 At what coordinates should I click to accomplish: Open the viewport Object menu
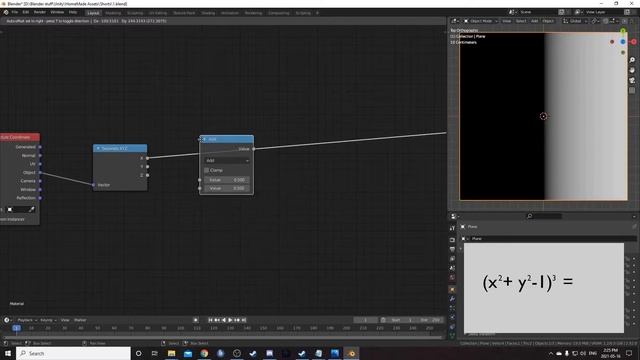point(548,21)
